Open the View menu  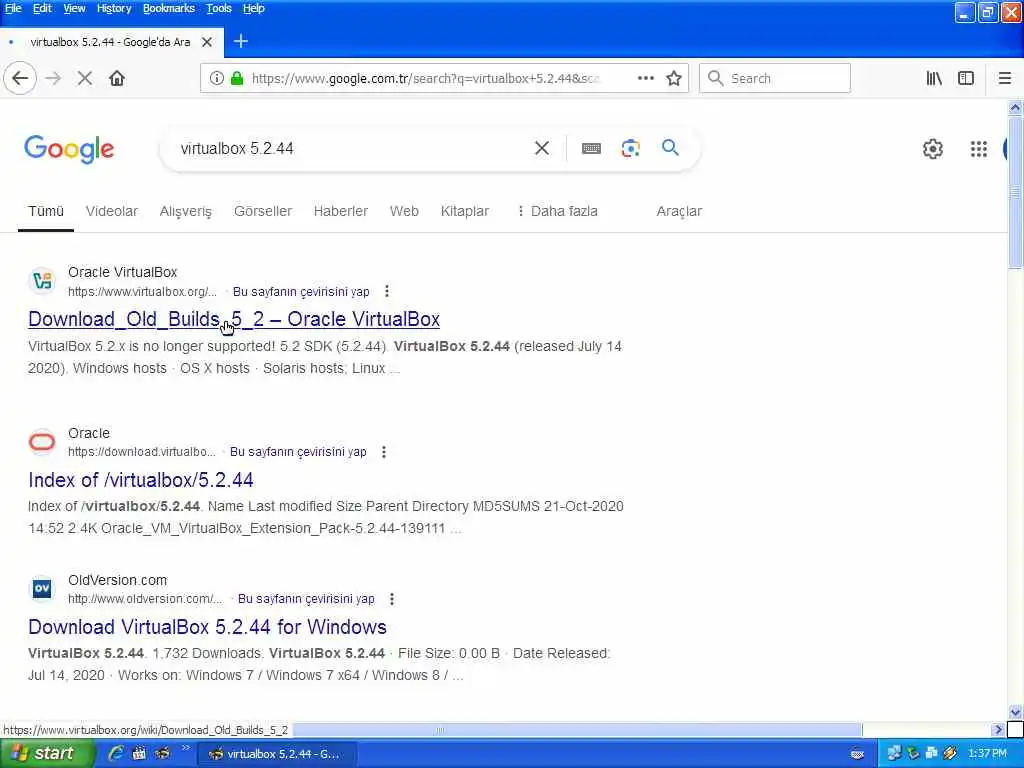click(74, 8)
